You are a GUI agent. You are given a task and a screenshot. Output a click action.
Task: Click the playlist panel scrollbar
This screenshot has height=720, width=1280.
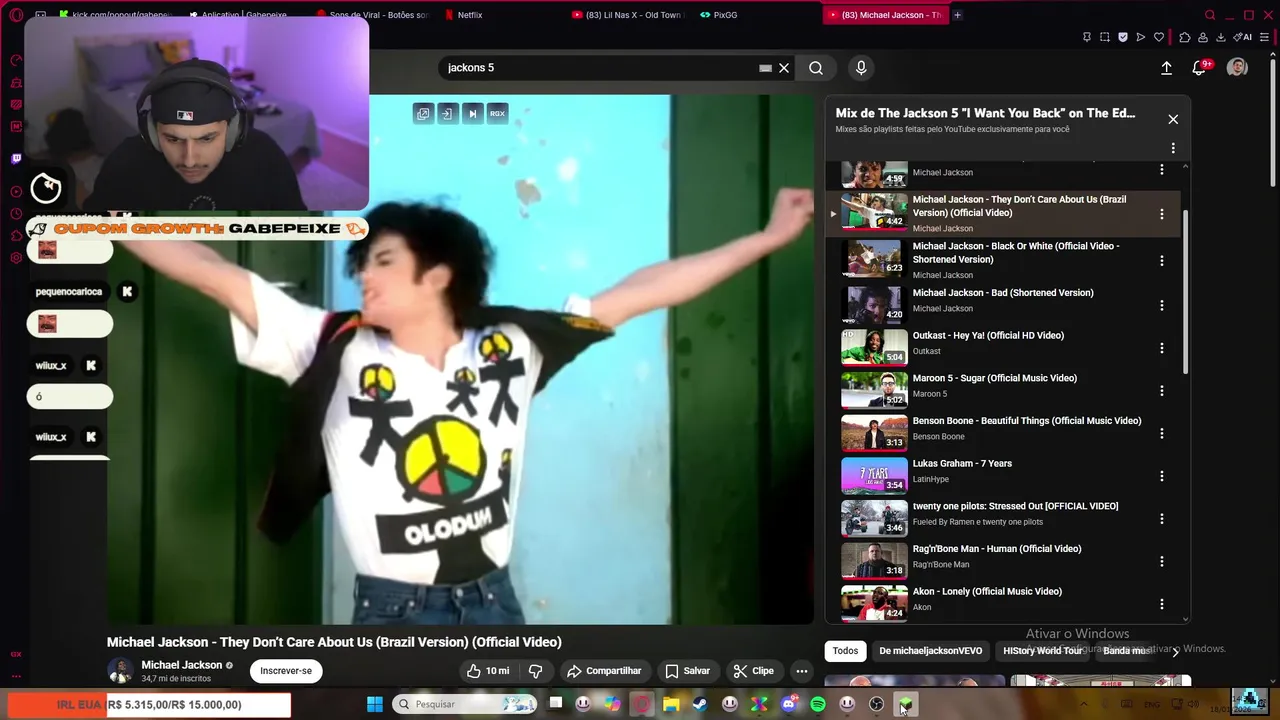tap(1186, 291)
